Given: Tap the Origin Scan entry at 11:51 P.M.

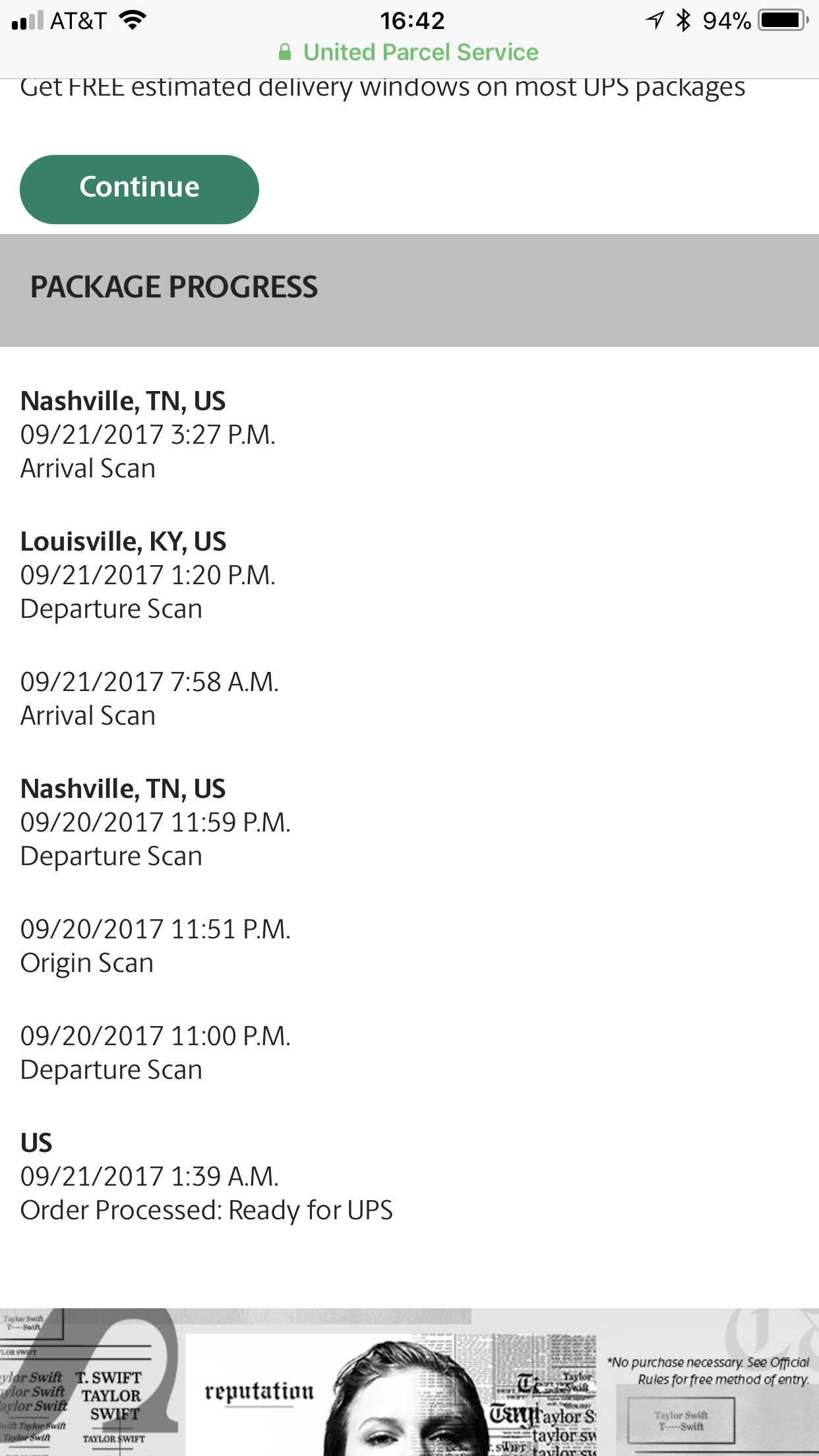Looking at the screenshot, I should click(155, 946).
